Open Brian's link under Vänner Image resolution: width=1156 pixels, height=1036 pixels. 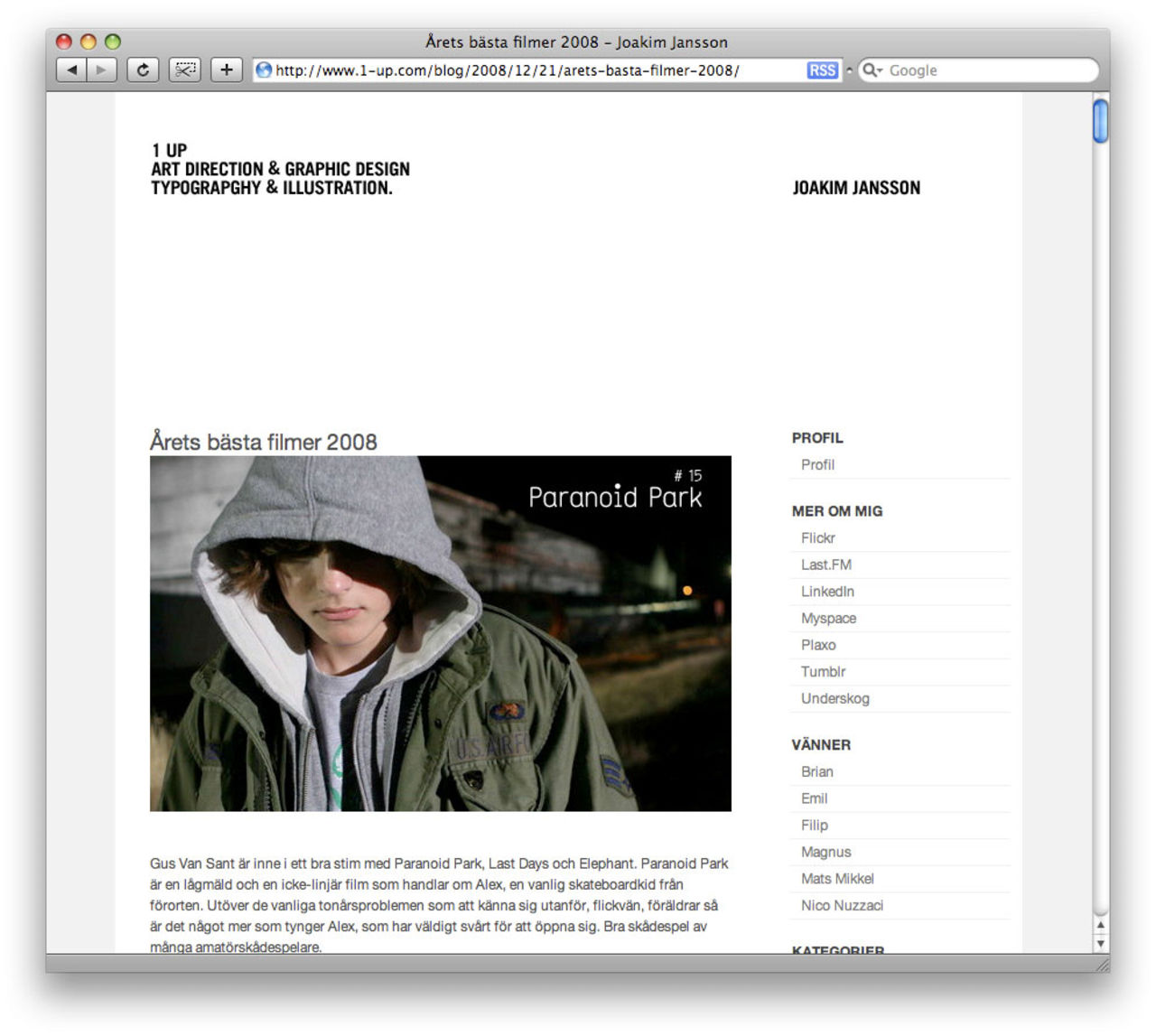817,771
